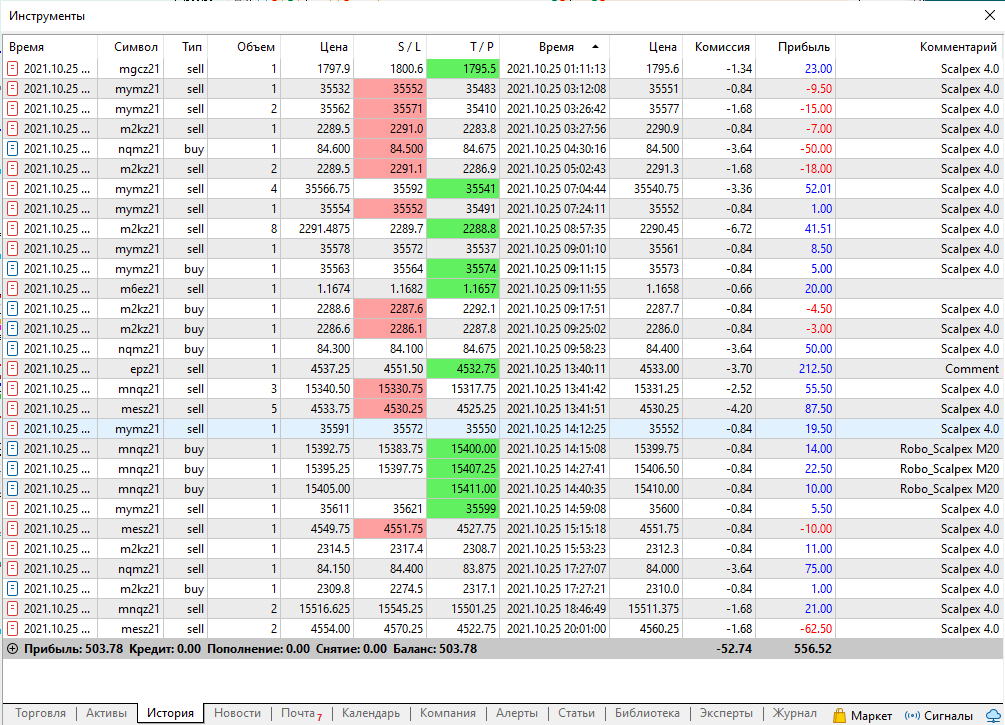Screen dimensions: 1005x725
Task: Select the comment cell 'Comment'
Action: [972, 369]
